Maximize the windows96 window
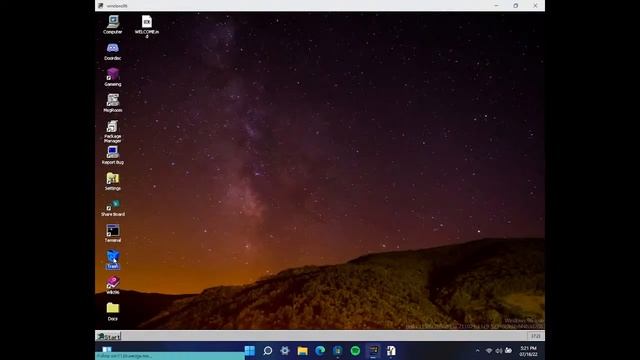 pos(516,6)
